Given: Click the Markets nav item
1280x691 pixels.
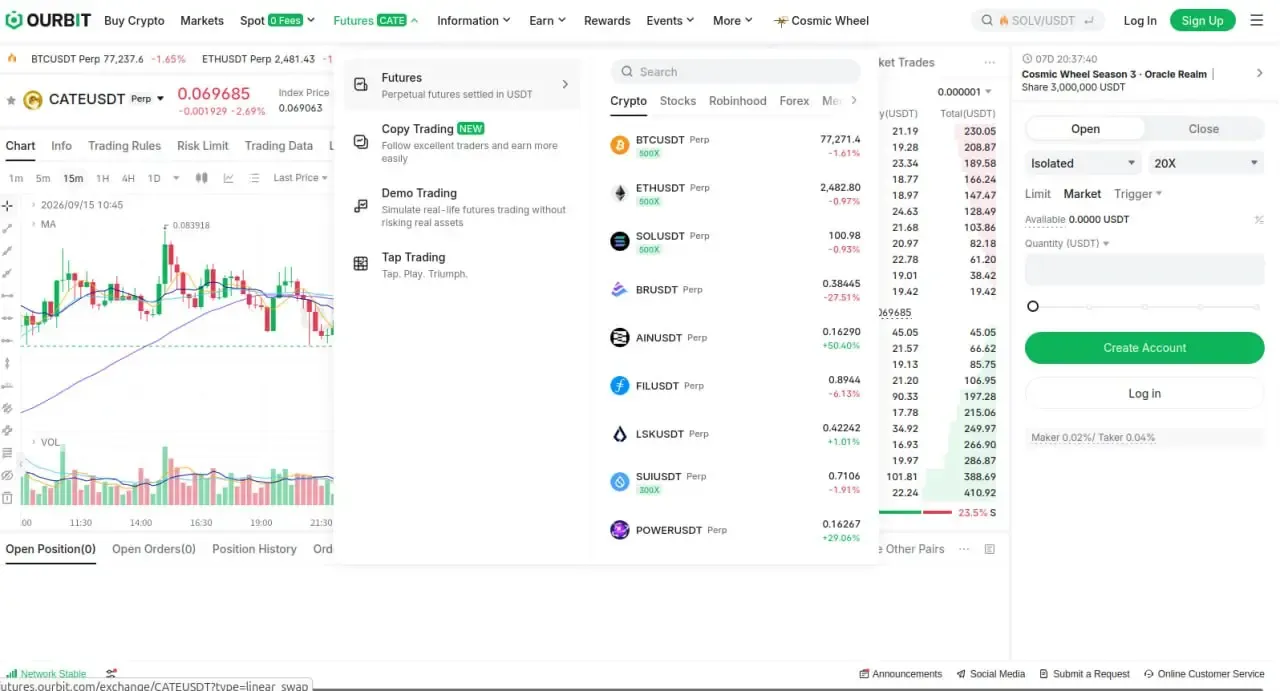Looking at the screenshot, I should pyautogui.click(x=202, y=20).
